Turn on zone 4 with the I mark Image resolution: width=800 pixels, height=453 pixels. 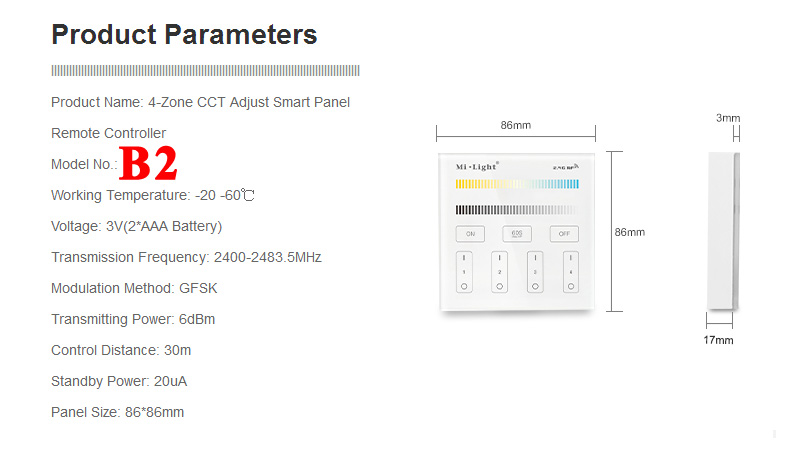click(x=571, y=258)
